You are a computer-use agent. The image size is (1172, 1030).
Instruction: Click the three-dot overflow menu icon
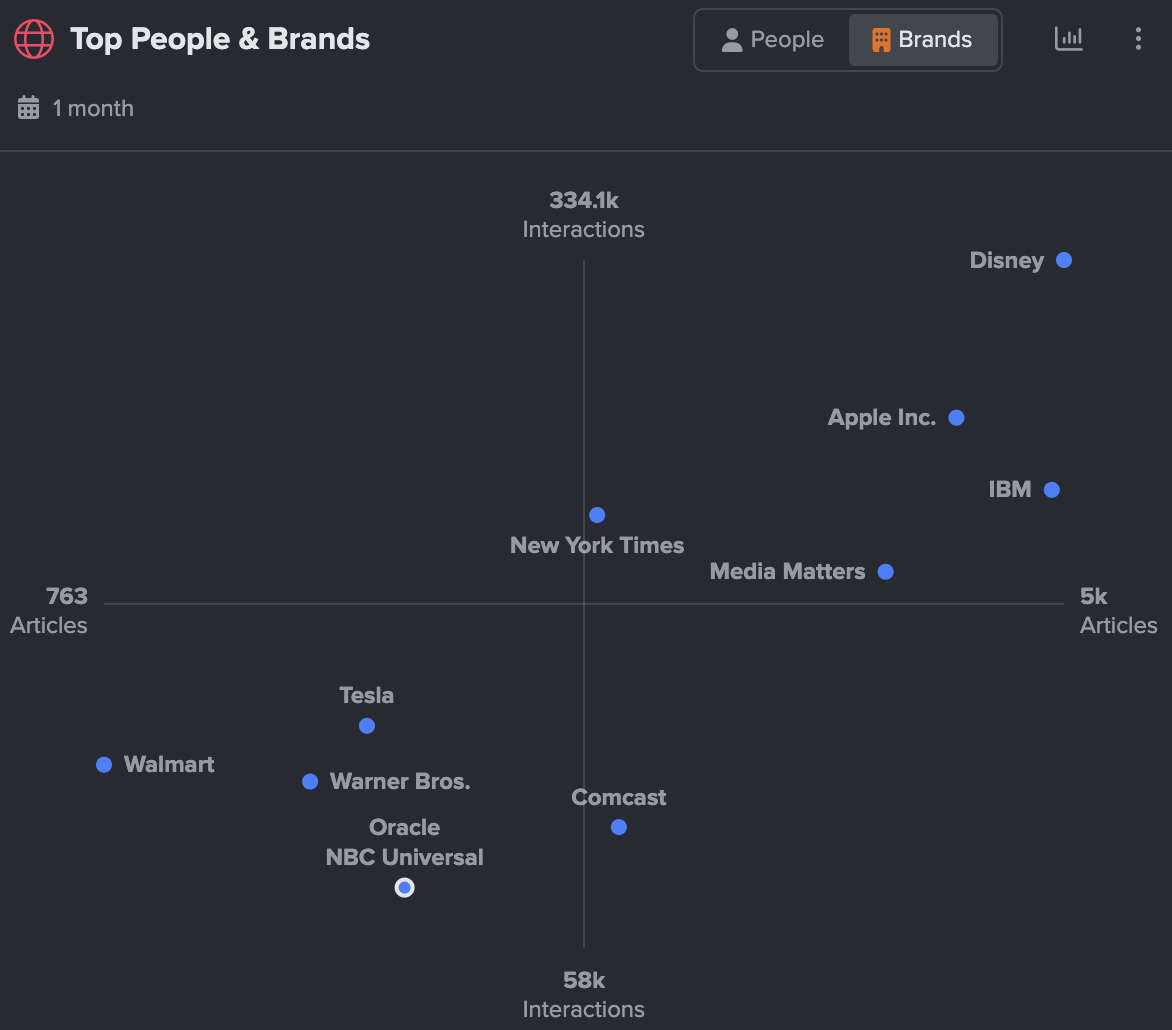[1138, 39]
